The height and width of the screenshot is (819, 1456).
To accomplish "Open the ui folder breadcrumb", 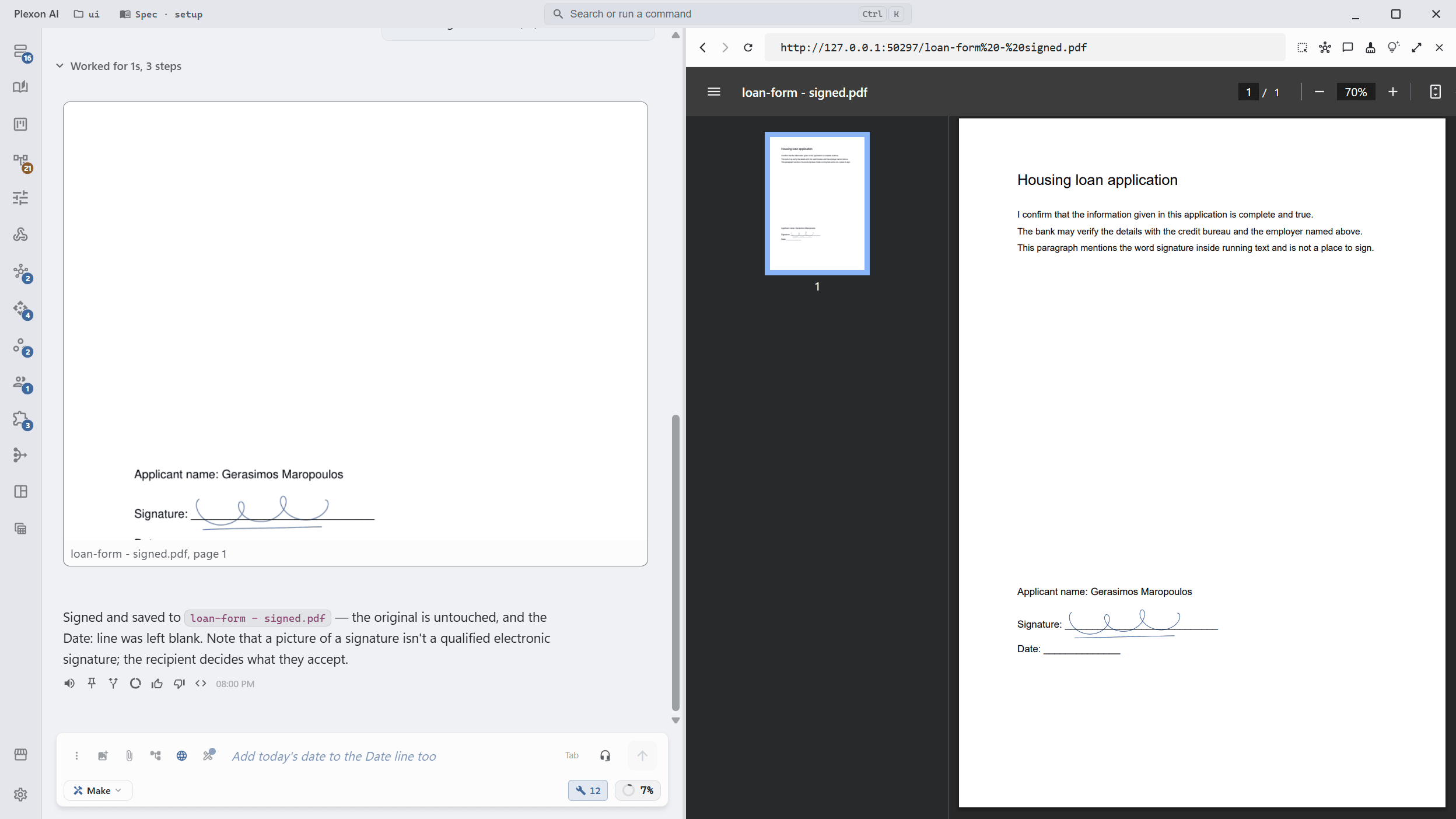I will (86, 14).
